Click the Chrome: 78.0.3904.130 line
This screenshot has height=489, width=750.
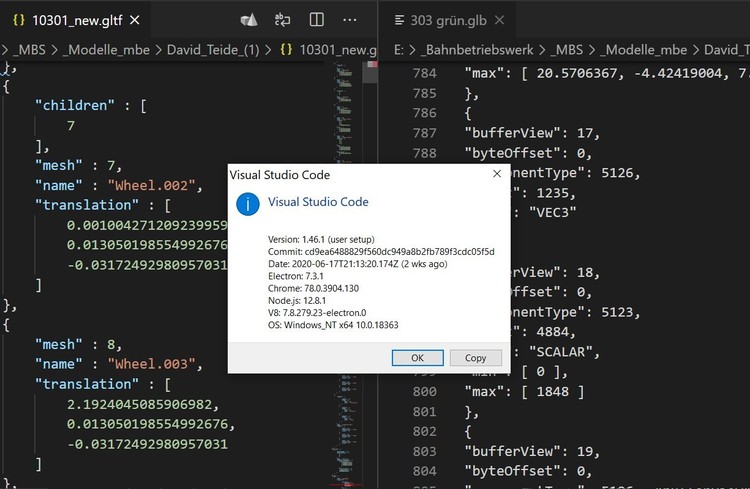(x=313, y=288)
